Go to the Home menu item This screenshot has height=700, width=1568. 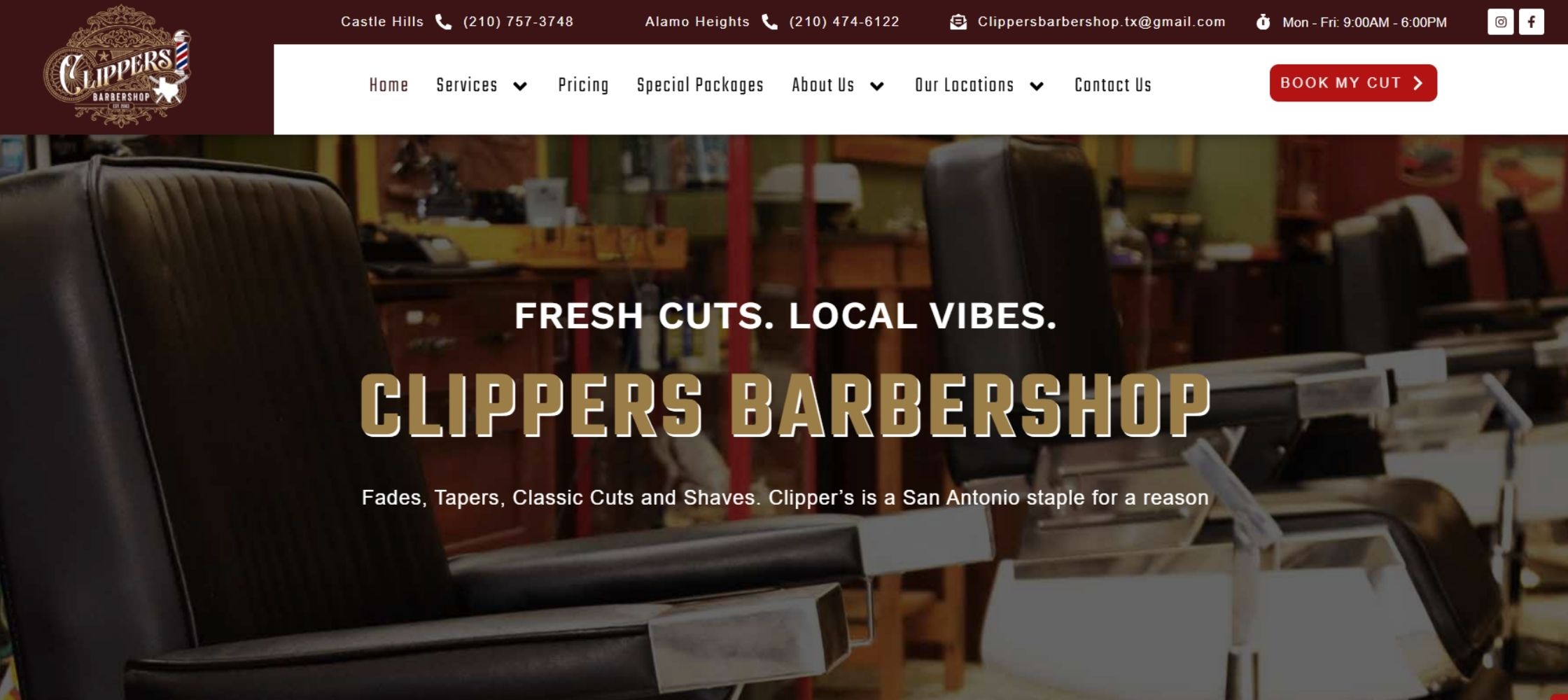388,85
